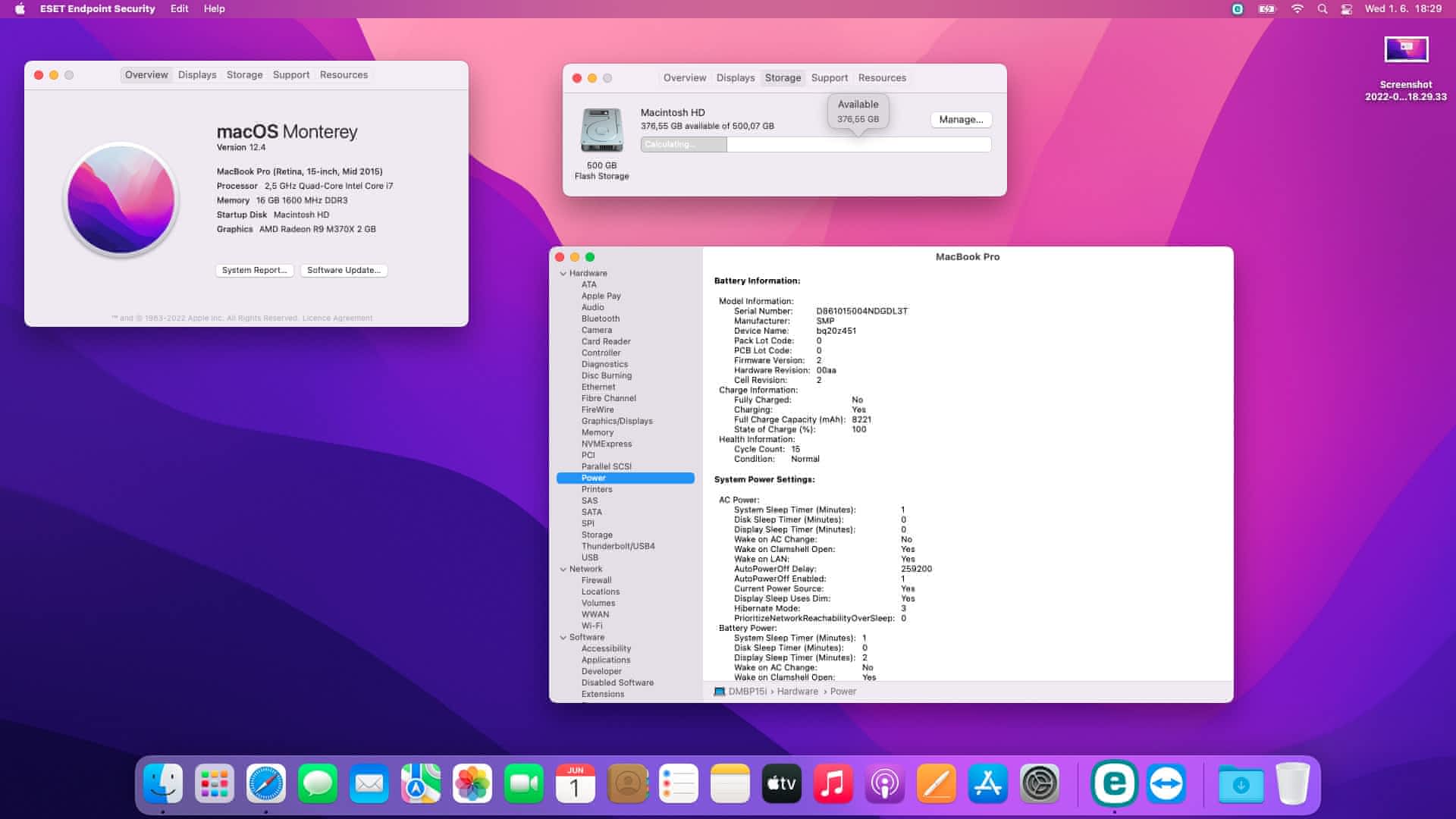Select Graphics/Displays in the Hardware list

(617, 421)
